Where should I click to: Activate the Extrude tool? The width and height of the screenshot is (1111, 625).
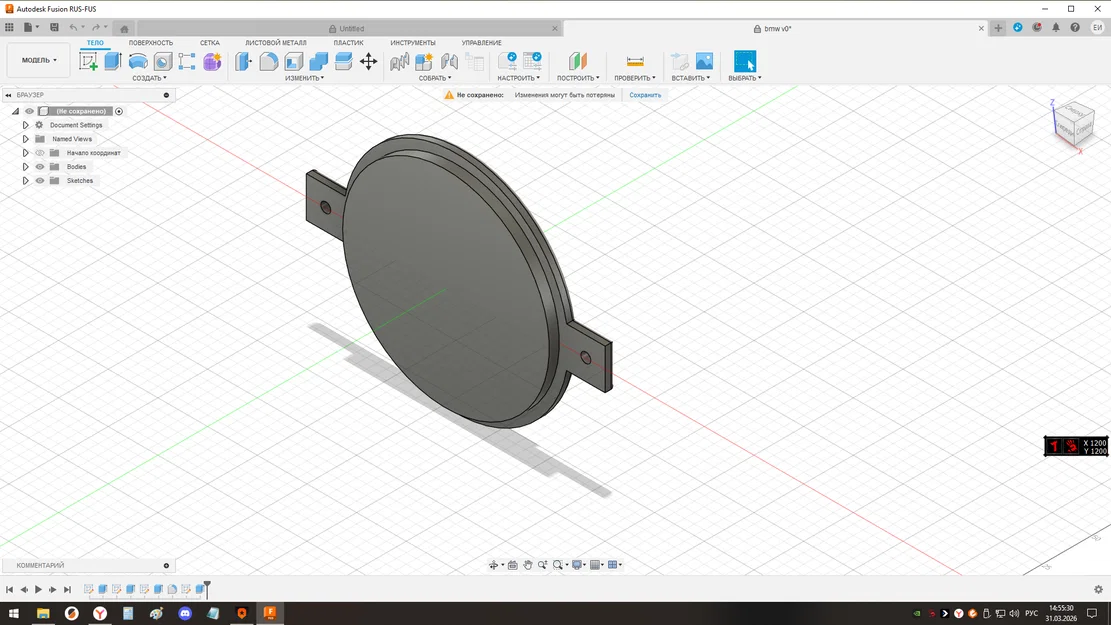pyautogui.click(x=112, y=61)
